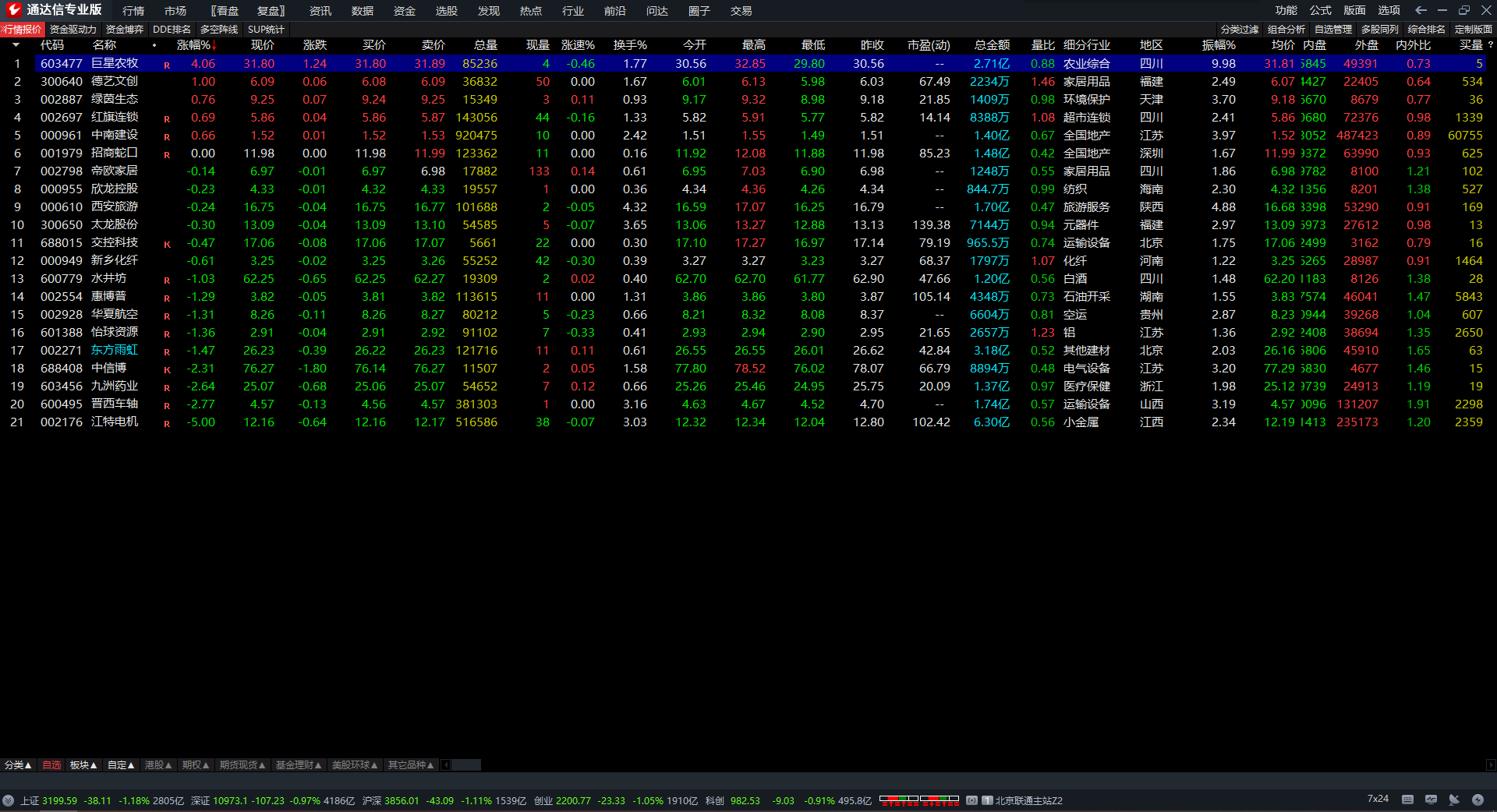Click the red-green market breadth bar indicator
Viewport: 1497px width, 812px height.
[919, 800]
